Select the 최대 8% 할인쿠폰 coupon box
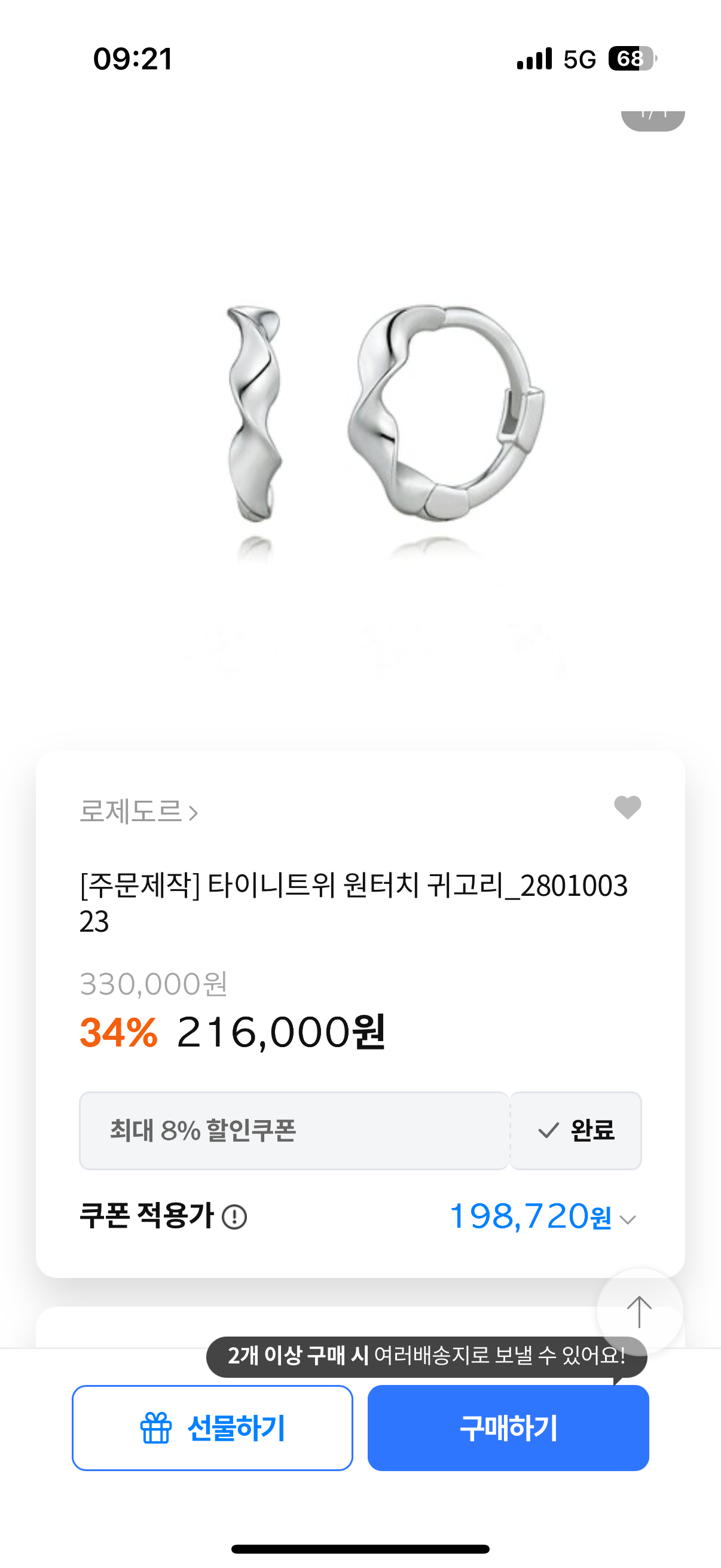 point(294,1130)
